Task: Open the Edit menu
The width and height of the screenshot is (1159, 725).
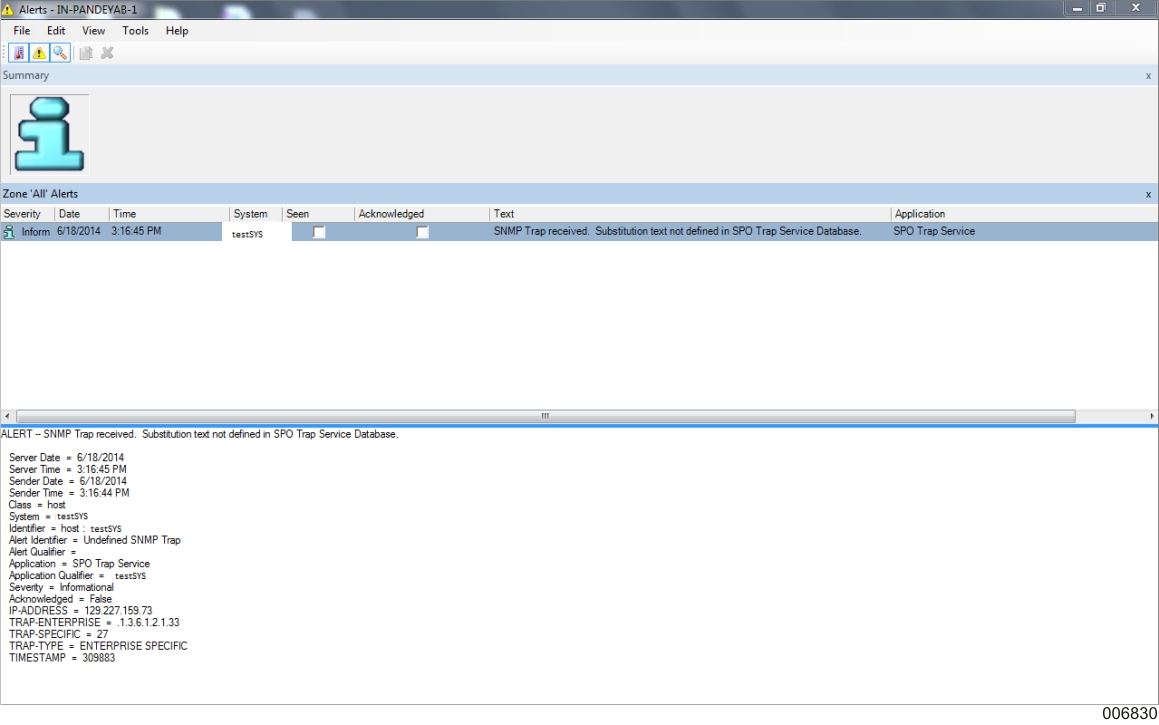Action: pyautogui.click(x=56, y=30)
